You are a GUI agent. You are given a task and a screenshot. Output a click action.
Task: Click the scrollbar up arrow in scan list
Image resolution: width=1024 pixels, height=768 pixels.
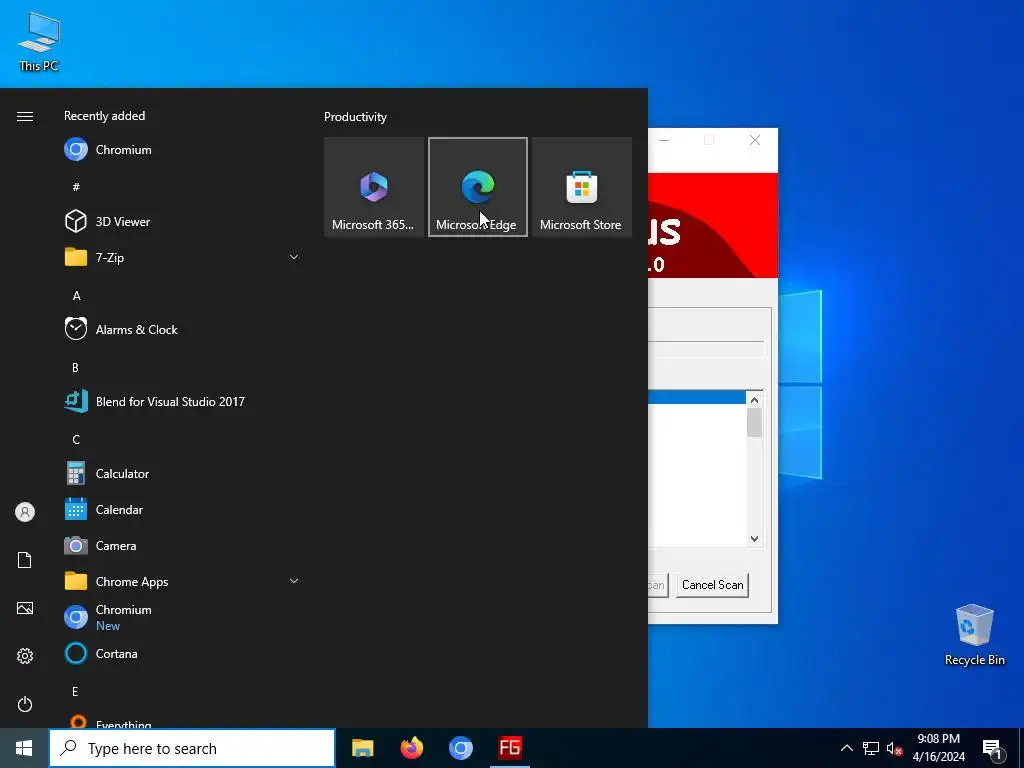pos(754,400)
